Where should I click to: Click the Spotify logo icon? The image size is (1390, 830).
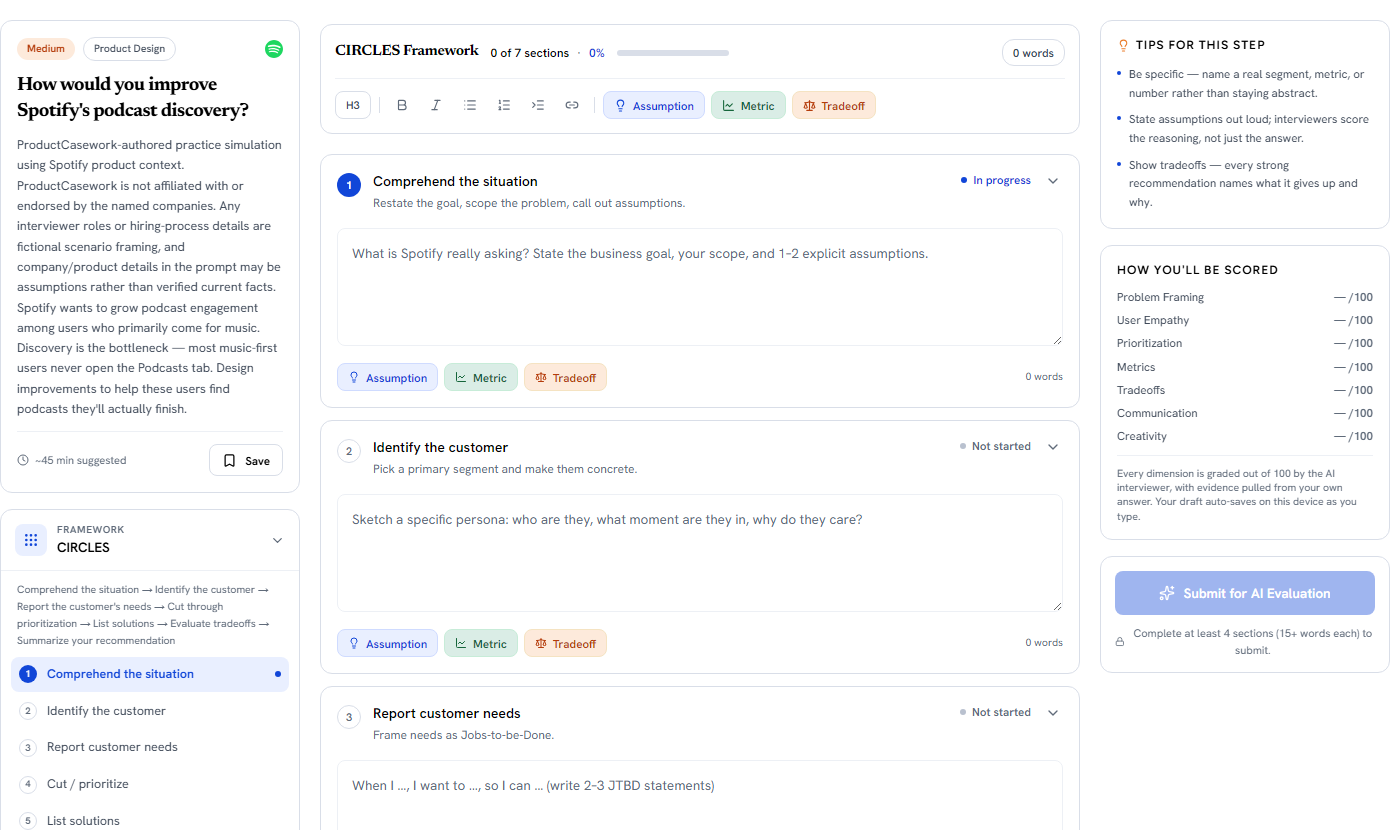(x=274, y=48)
